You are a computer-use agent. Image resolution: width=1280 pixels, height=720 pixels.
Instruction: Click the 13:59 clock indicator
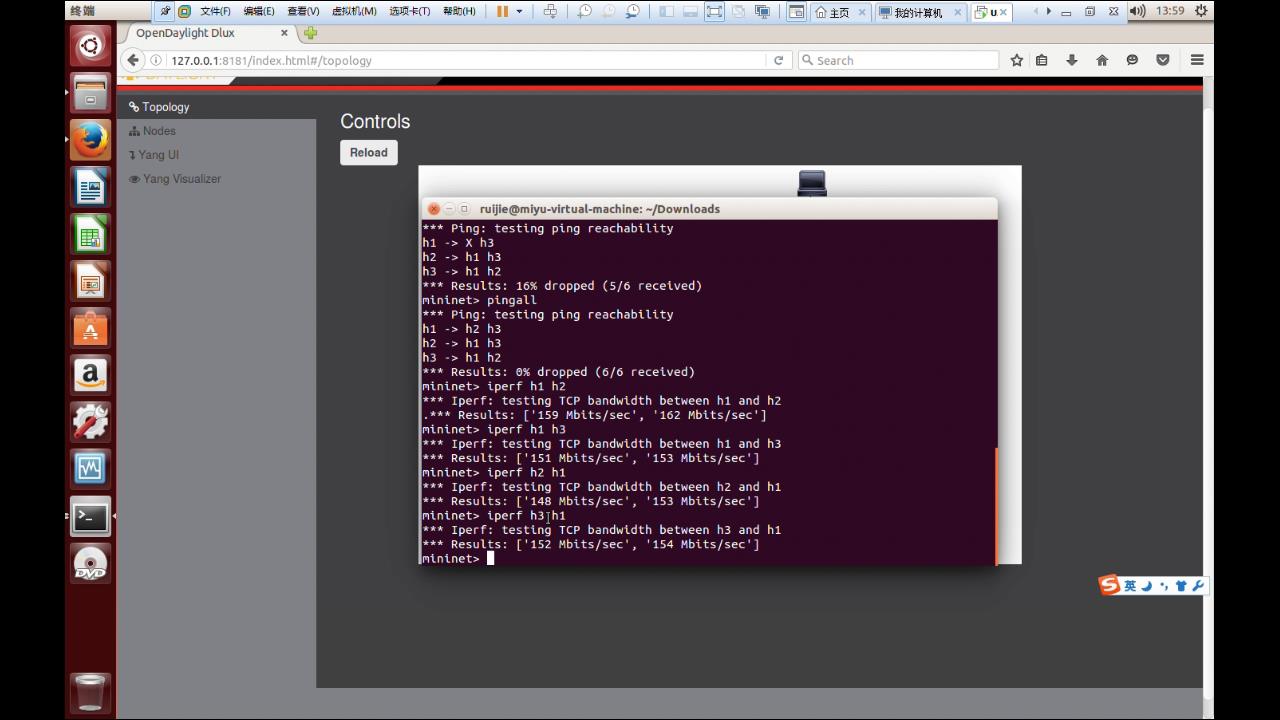1169,11
